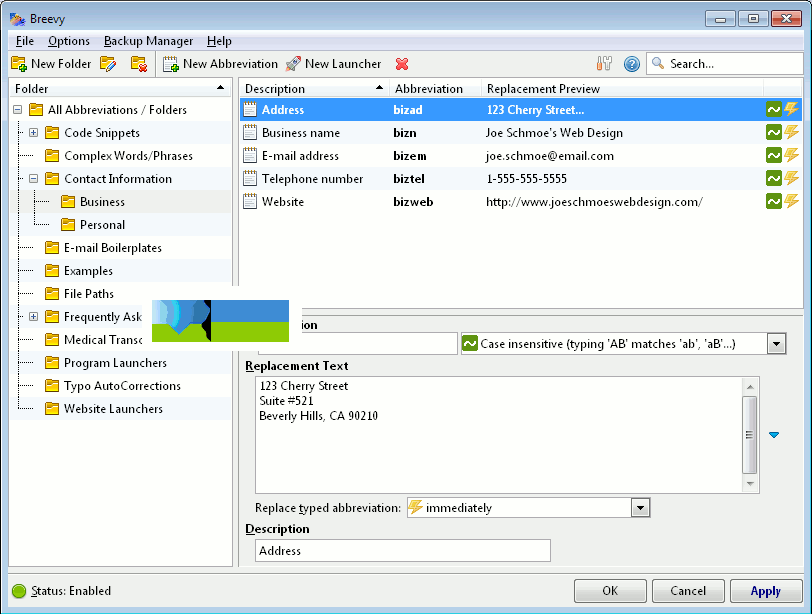Image resolution: width=812 pixels, height=614 pixels.
Task: Create a New Abbreviation
Action: tap(220, 64)
